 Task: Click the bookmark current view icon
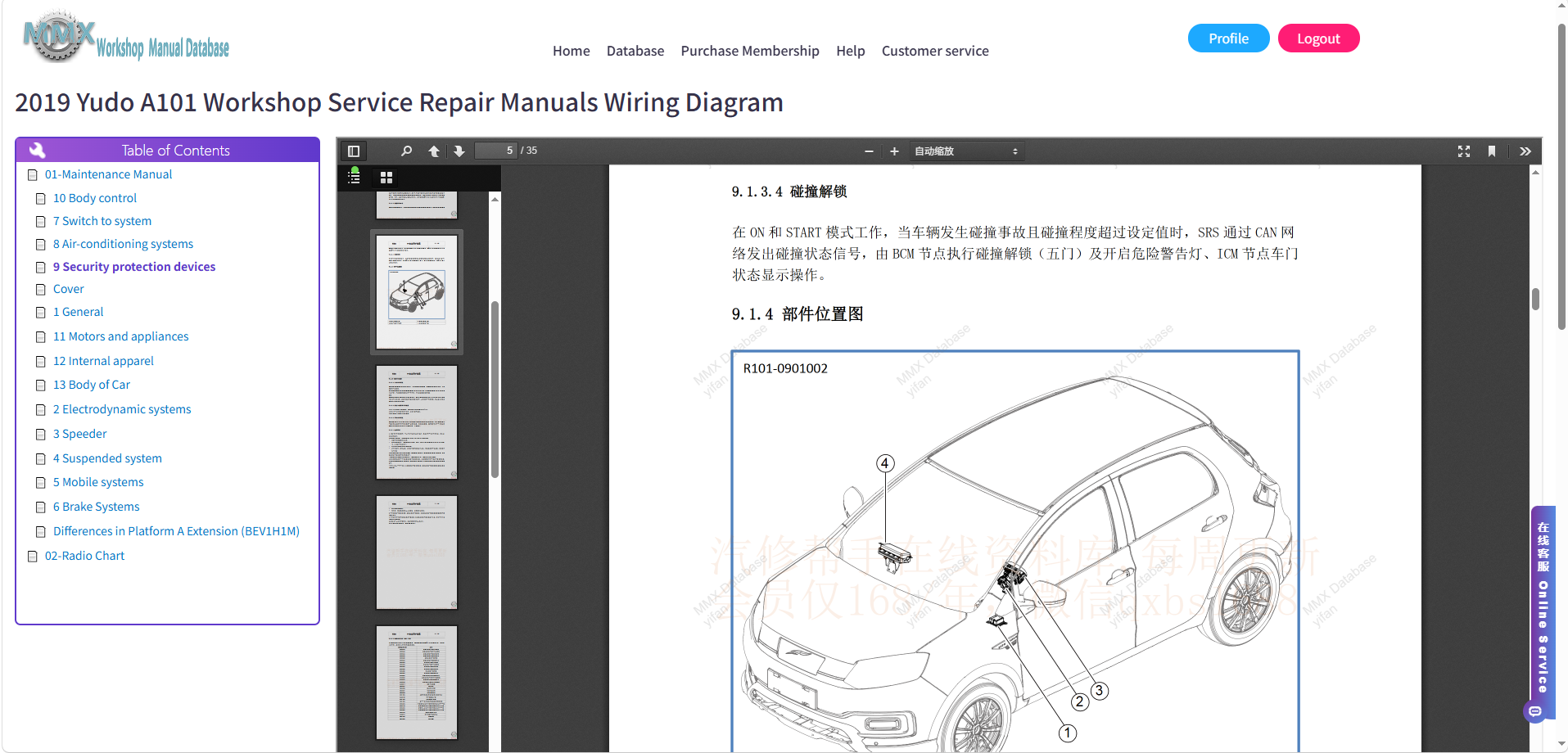point(1492,151)
